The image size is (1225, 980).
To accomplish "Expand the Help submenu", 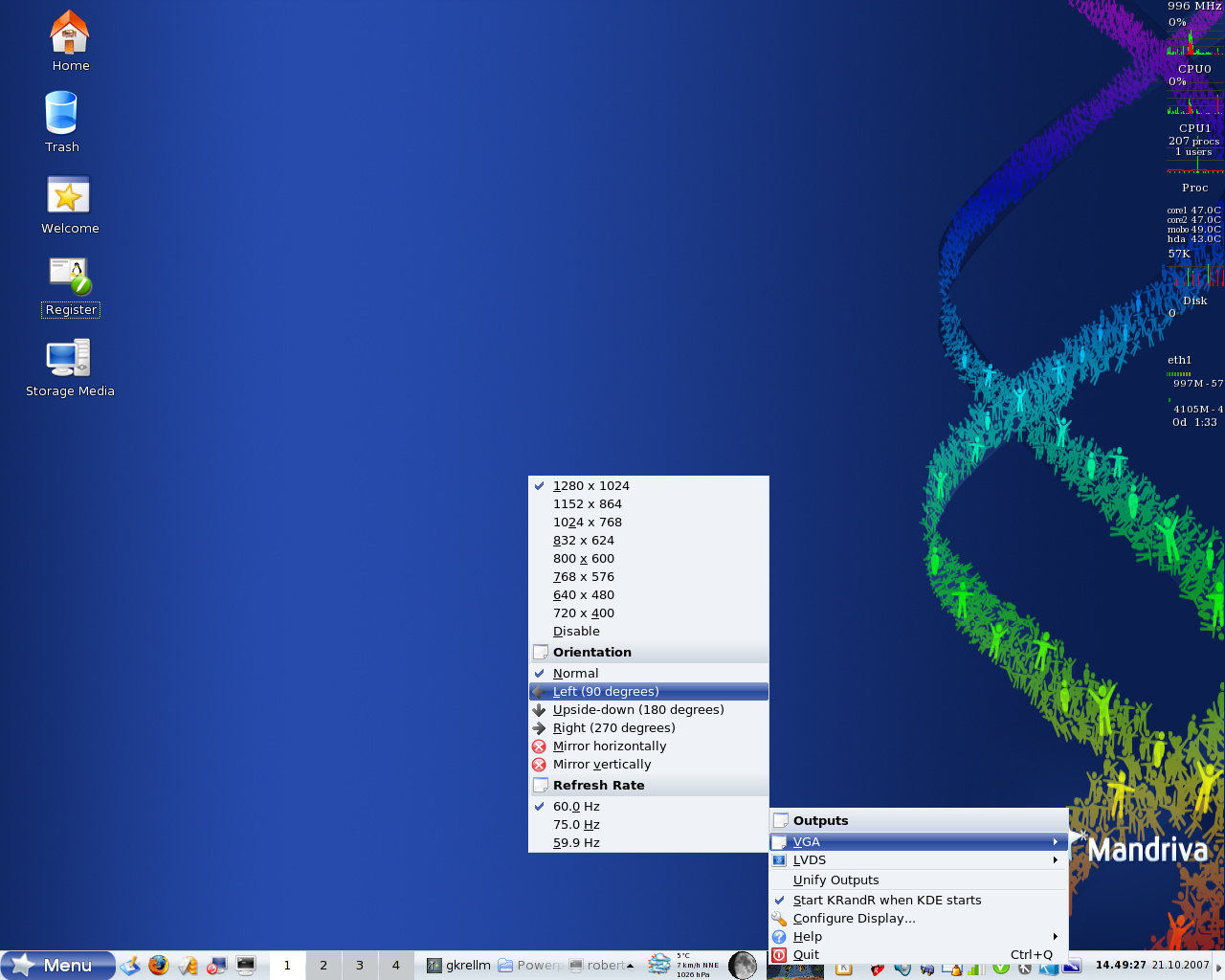I will [919, 937].
